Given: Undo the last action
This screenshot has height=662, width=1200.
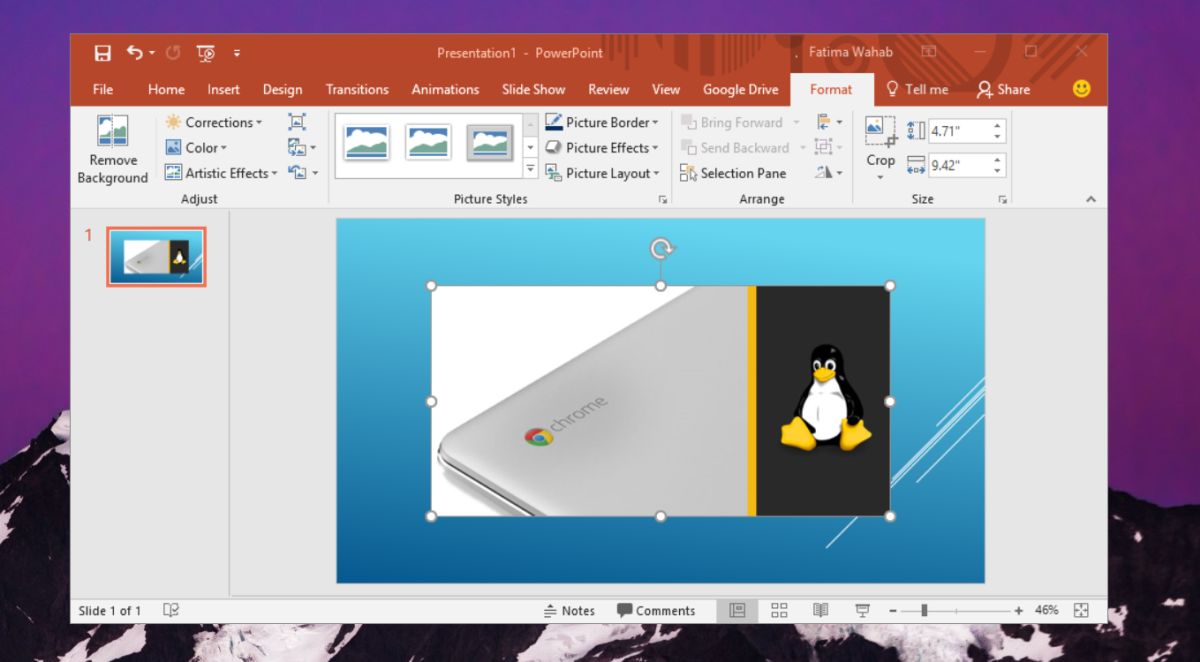Looking at the screenshot, I should click(134, 53).
